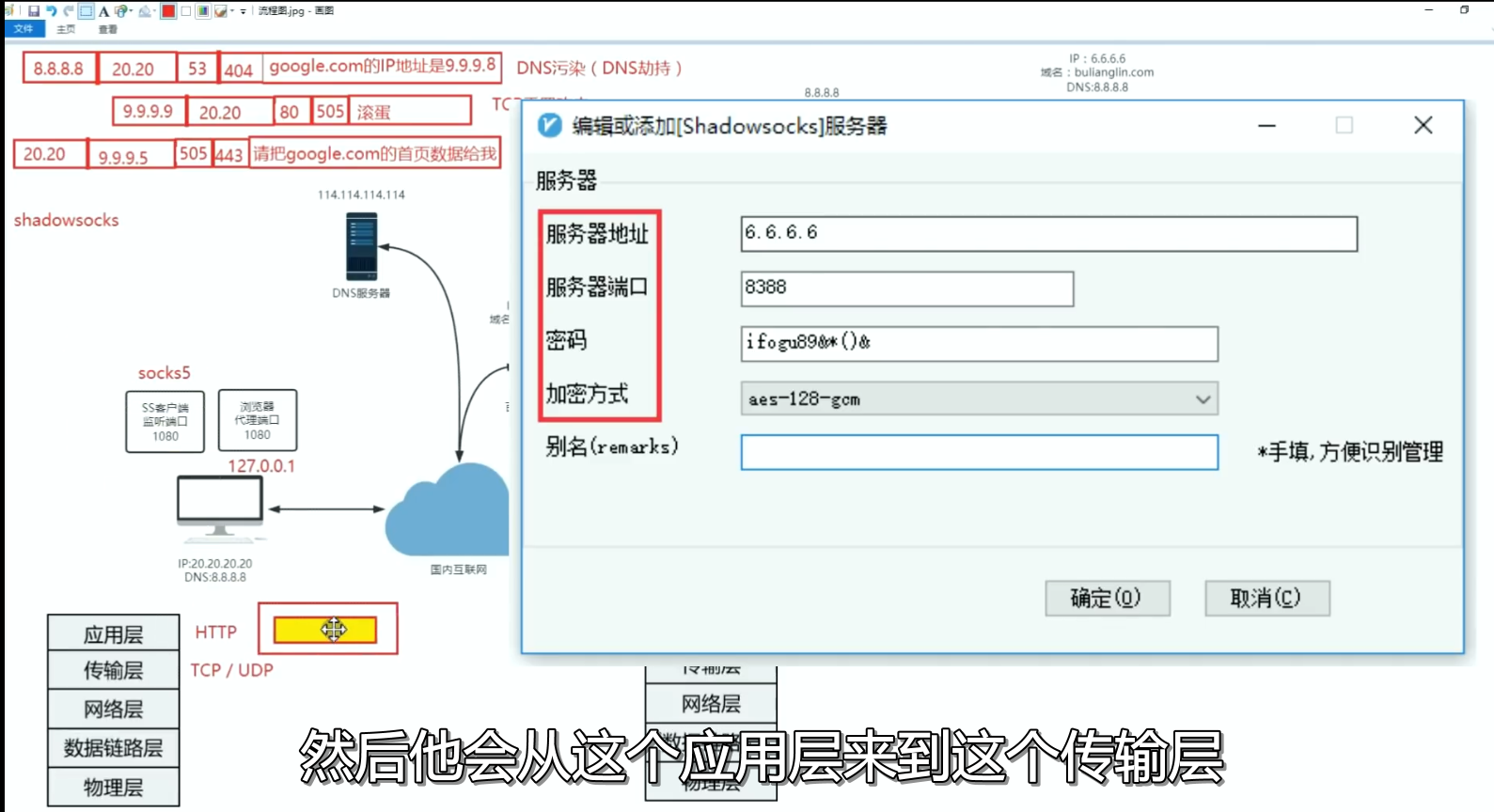Click the 9.9.9.5 cell in third packet row
Screen dimensions: 1494x812
point(131,154)
